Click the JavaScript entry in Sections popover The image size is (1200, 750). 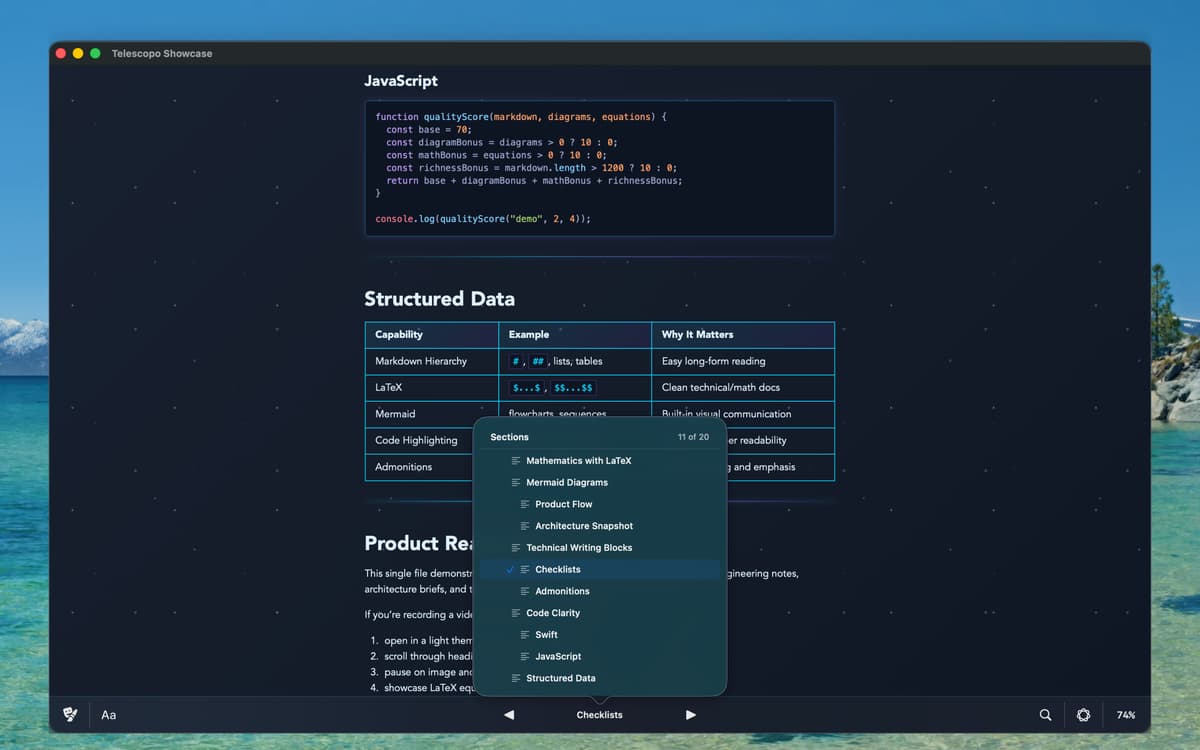(557, 657)
